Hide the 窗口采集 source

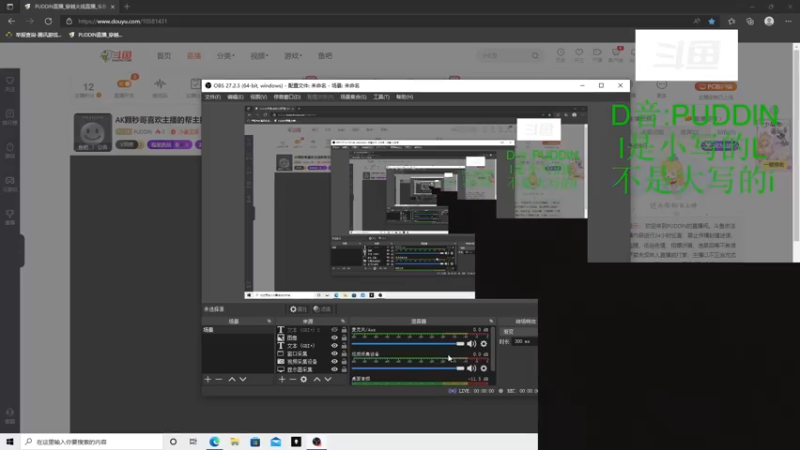[334, 354]
